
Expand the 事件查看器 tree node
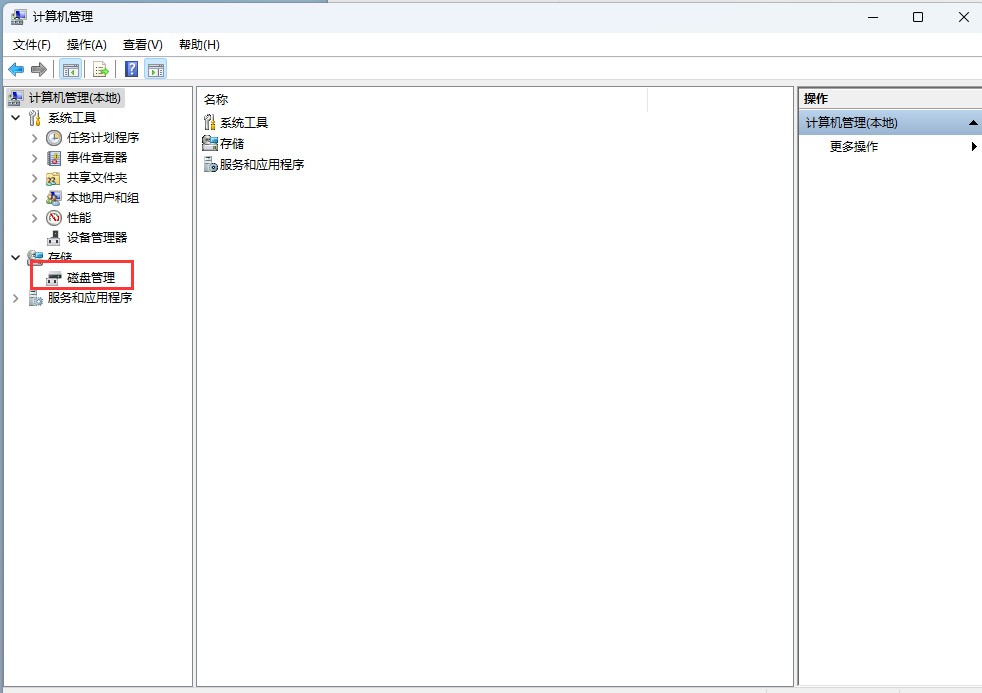coord(34,157)
